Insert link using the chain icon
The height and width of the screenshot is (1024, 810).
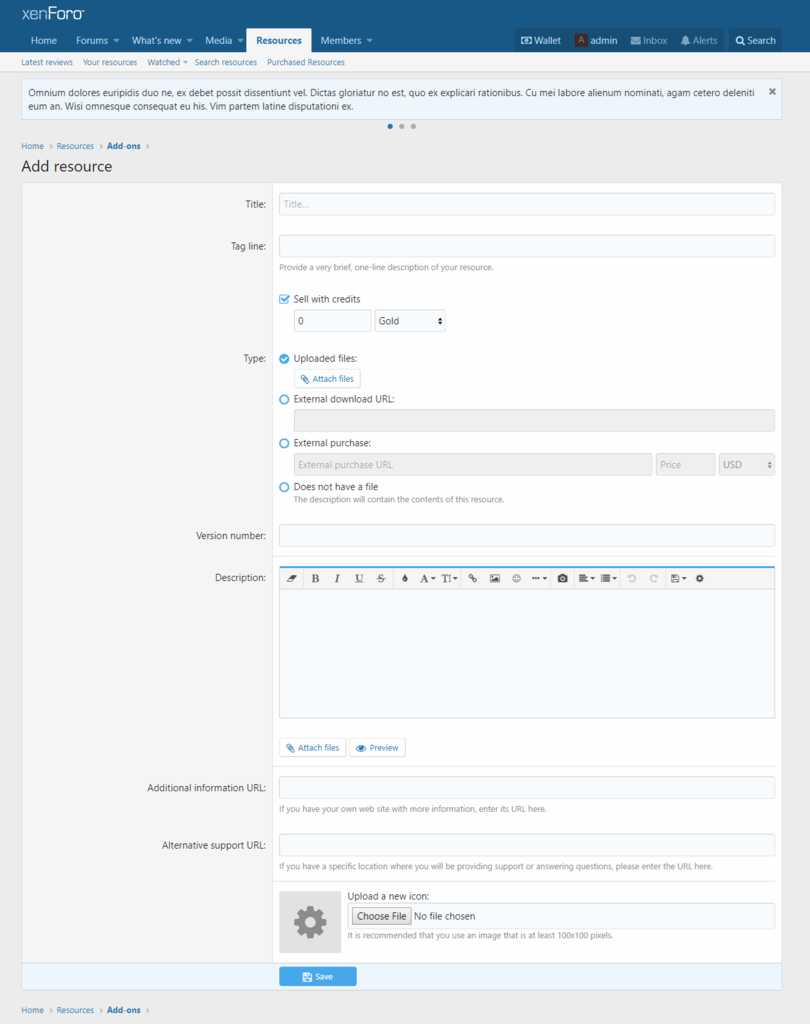[473, 578]
